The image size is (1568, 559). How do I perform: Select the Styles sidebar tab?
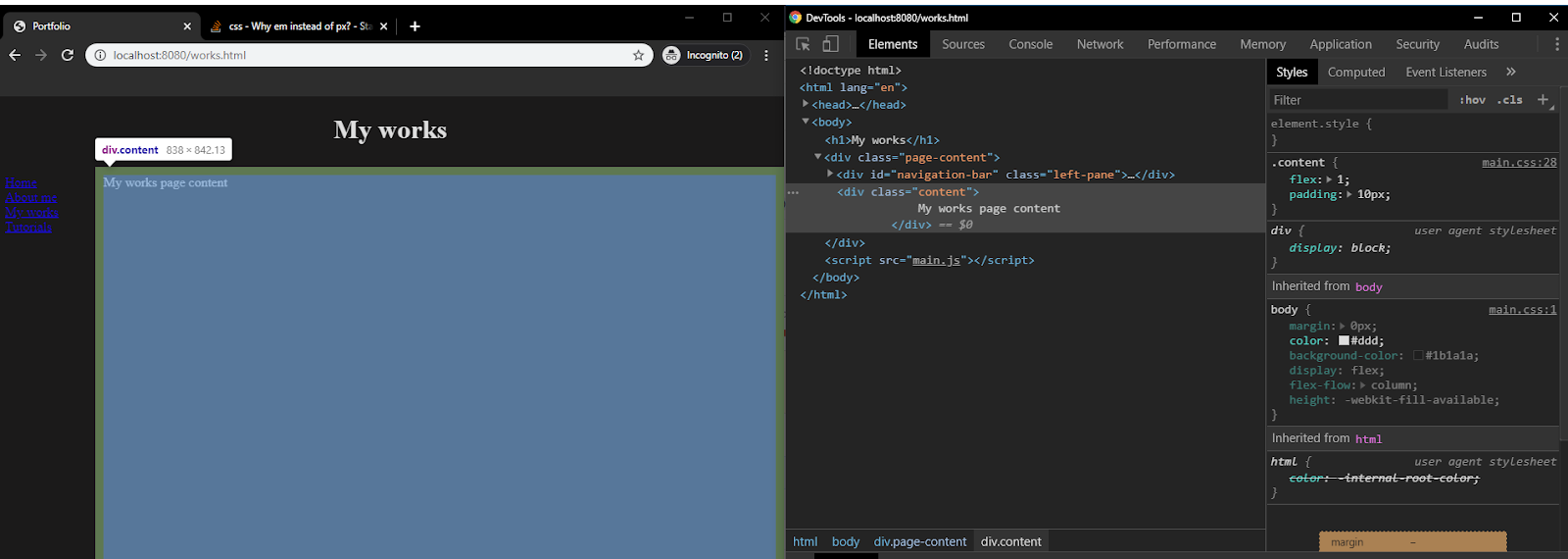click(1292, 72)
